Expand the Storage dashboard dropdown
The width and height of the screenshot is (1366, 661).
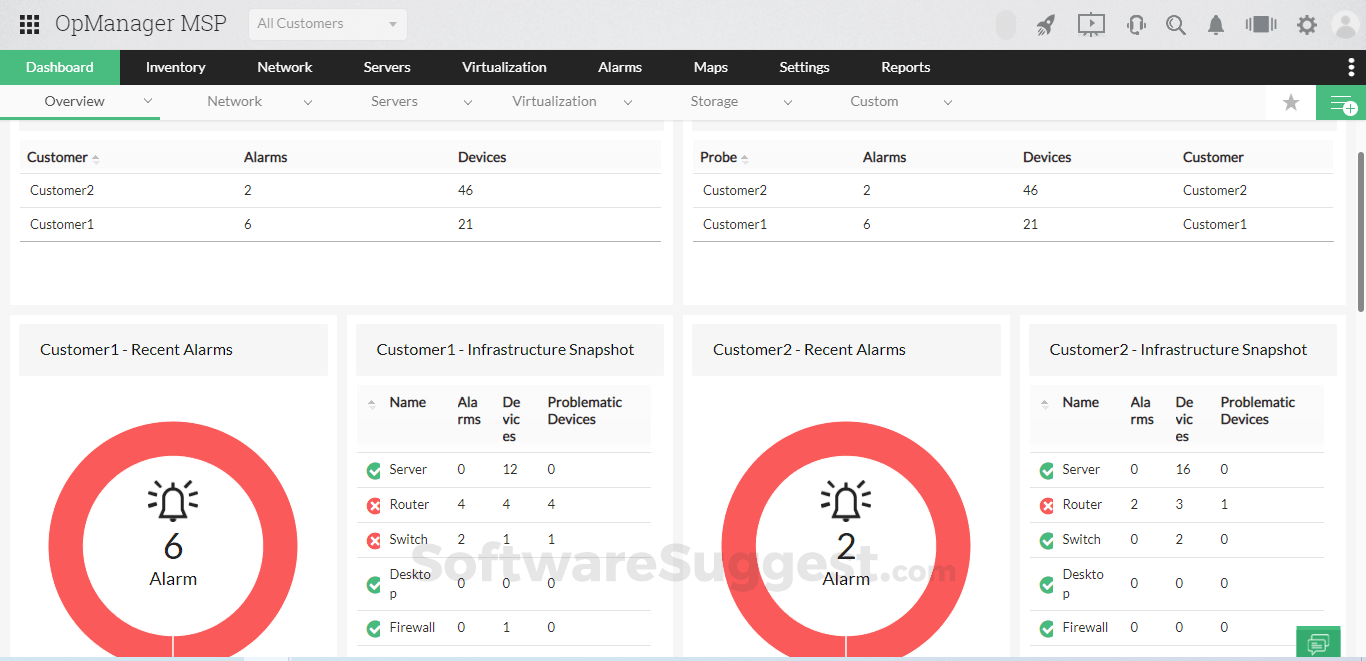point(788,101)
